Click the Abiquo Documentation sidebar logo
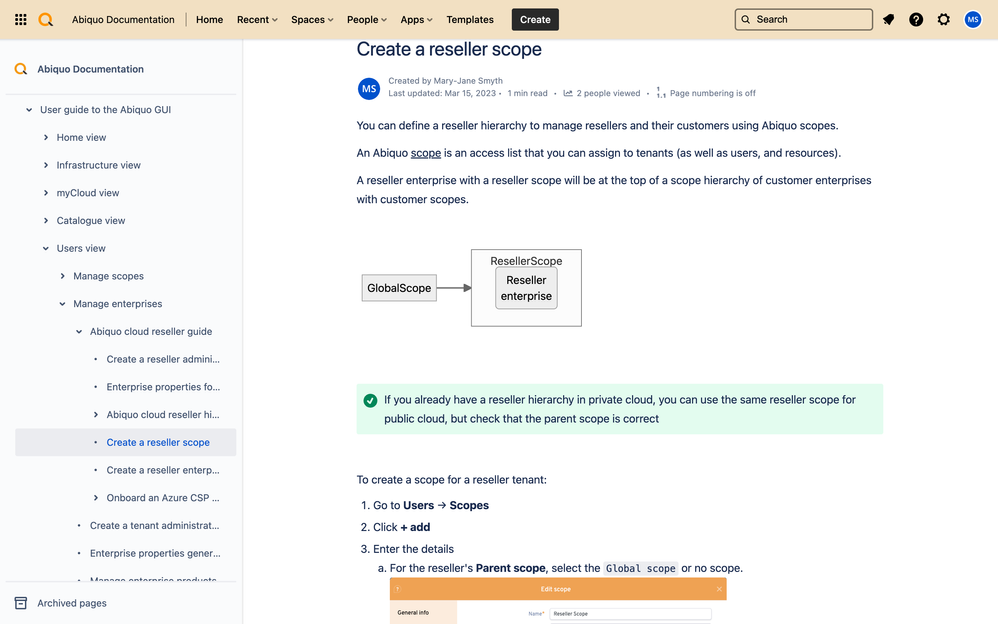Image resolution: width=998 pixels, height=624 pixels. click(x=21, y=69)
